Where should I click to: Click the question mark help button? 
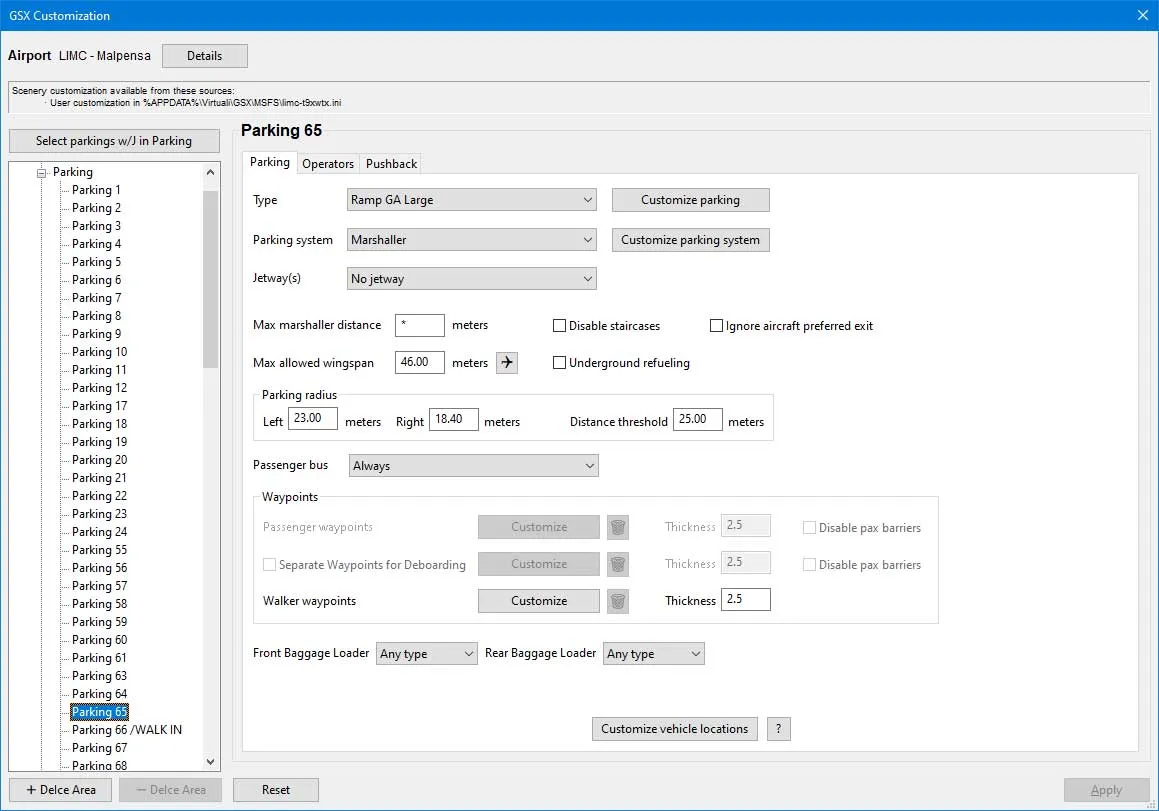778,729
